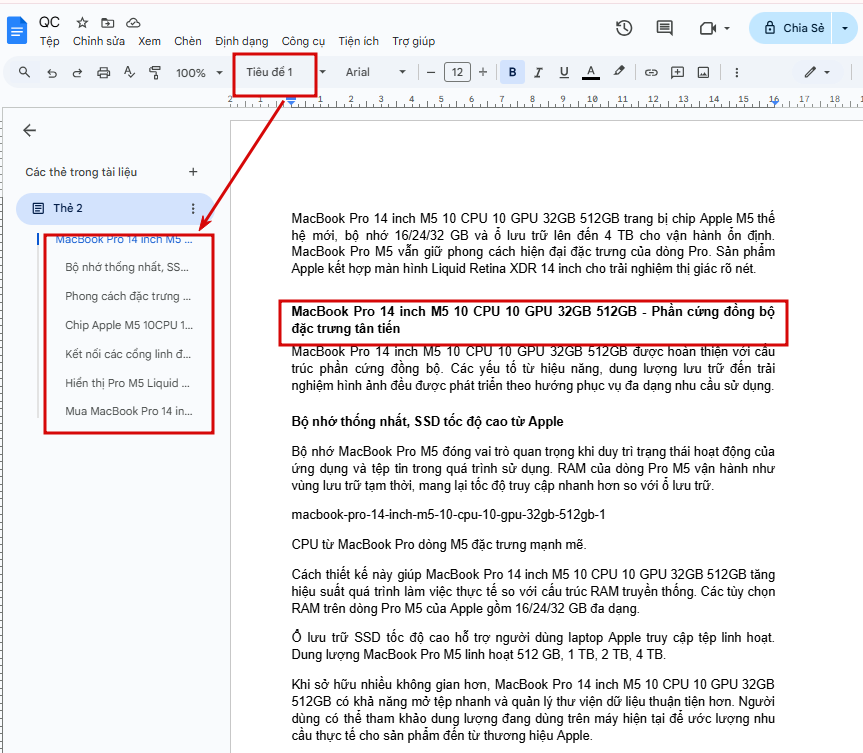Image resolution: width=863 pixels, height=753 pixels.
Task: Open the editing mode dropdown arrow
Action: pos(827,73)
